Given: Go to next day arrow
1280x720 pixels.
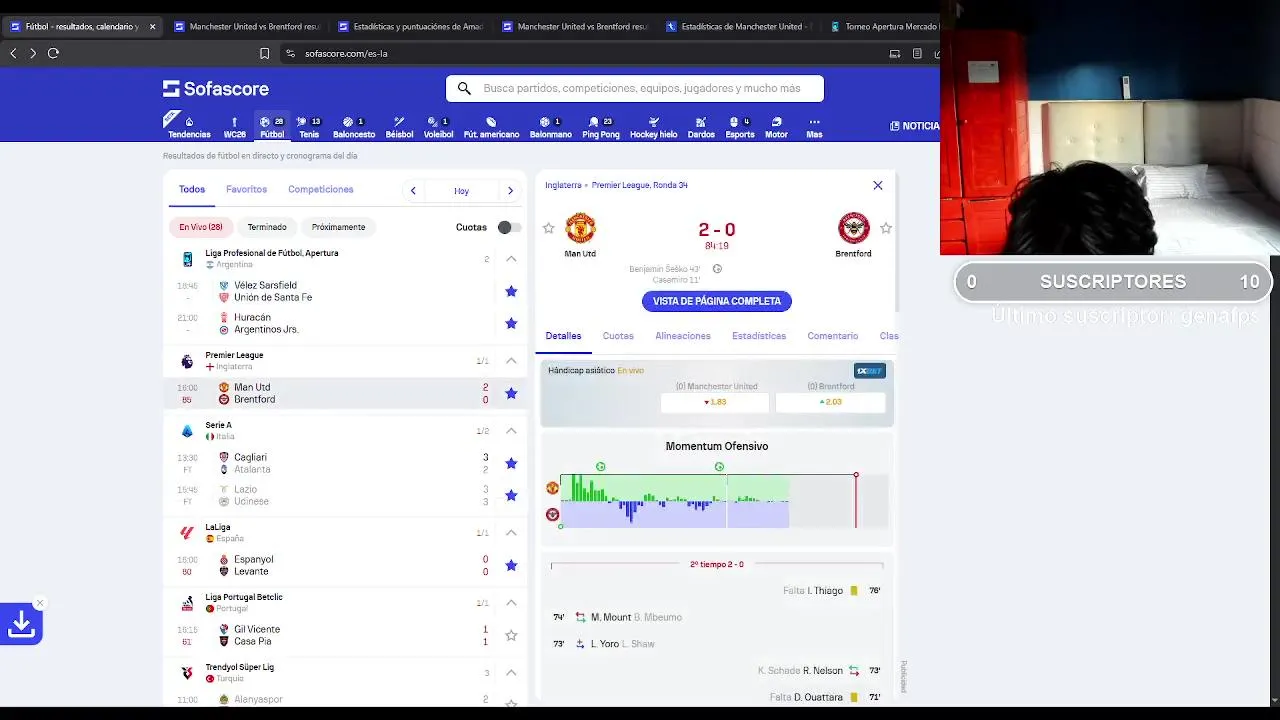Looking at the screenshot, I should point(510,190).
